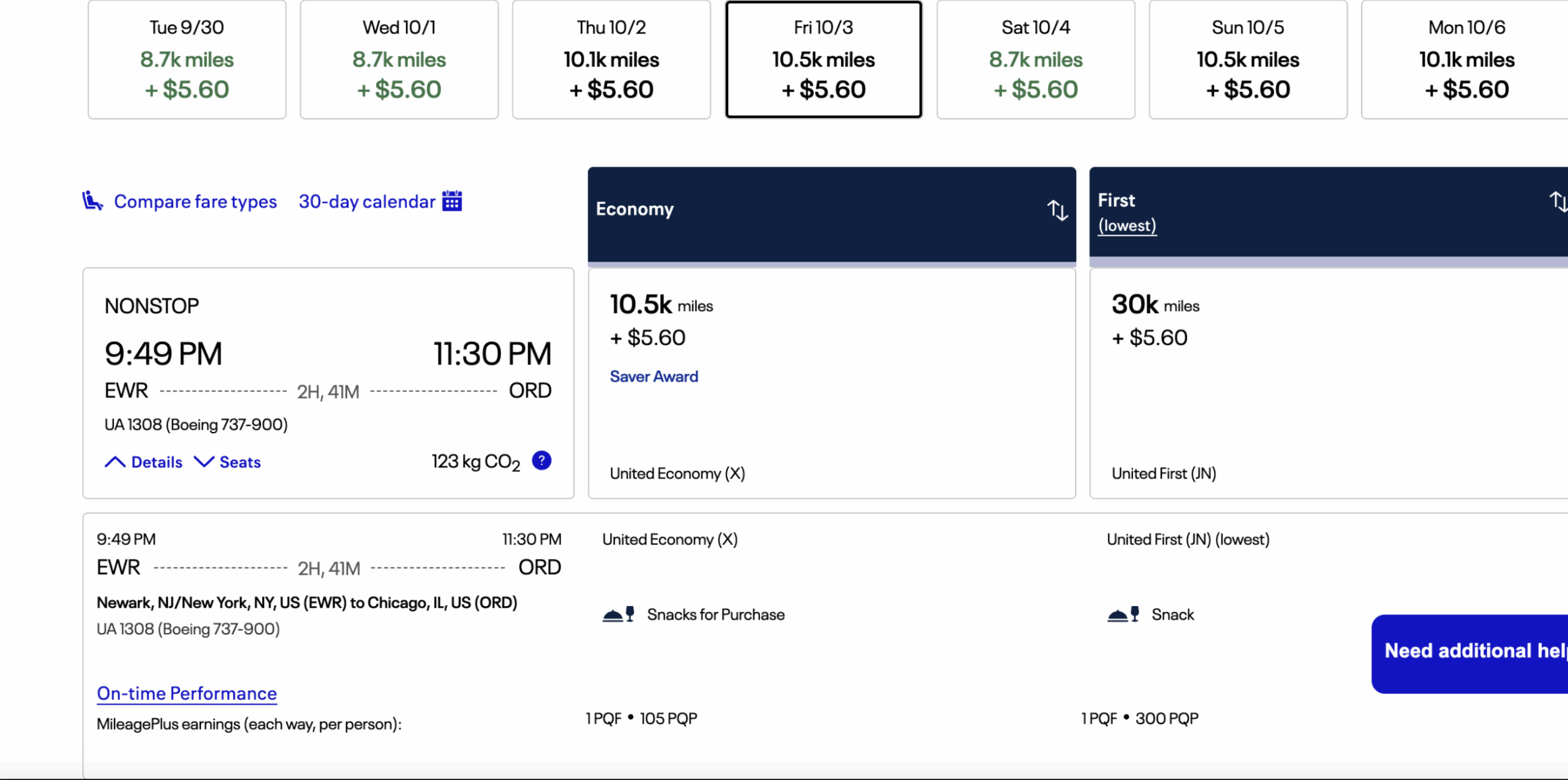Switch to Thu 10/2 date option
1568x780 pixels.
(611, 59)
